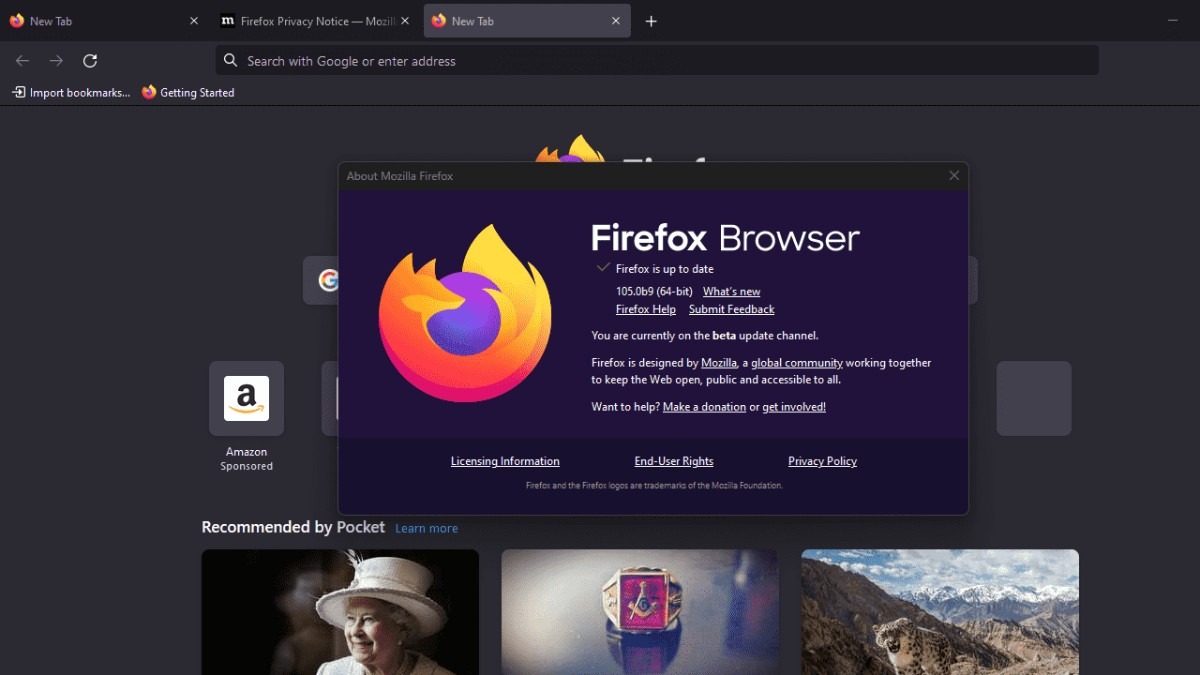
Task: Click the back navigation arrow
Action: tap(22, 61)
